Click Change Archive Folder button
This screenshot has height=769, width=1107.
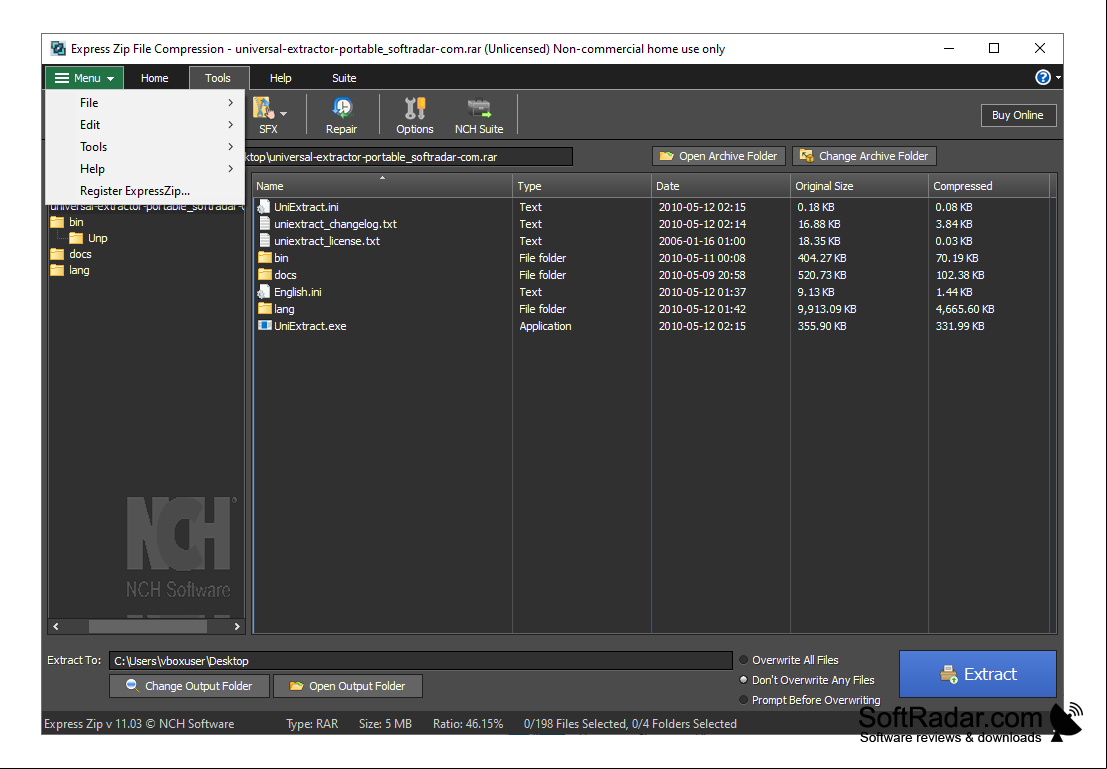tap(865, 156)
